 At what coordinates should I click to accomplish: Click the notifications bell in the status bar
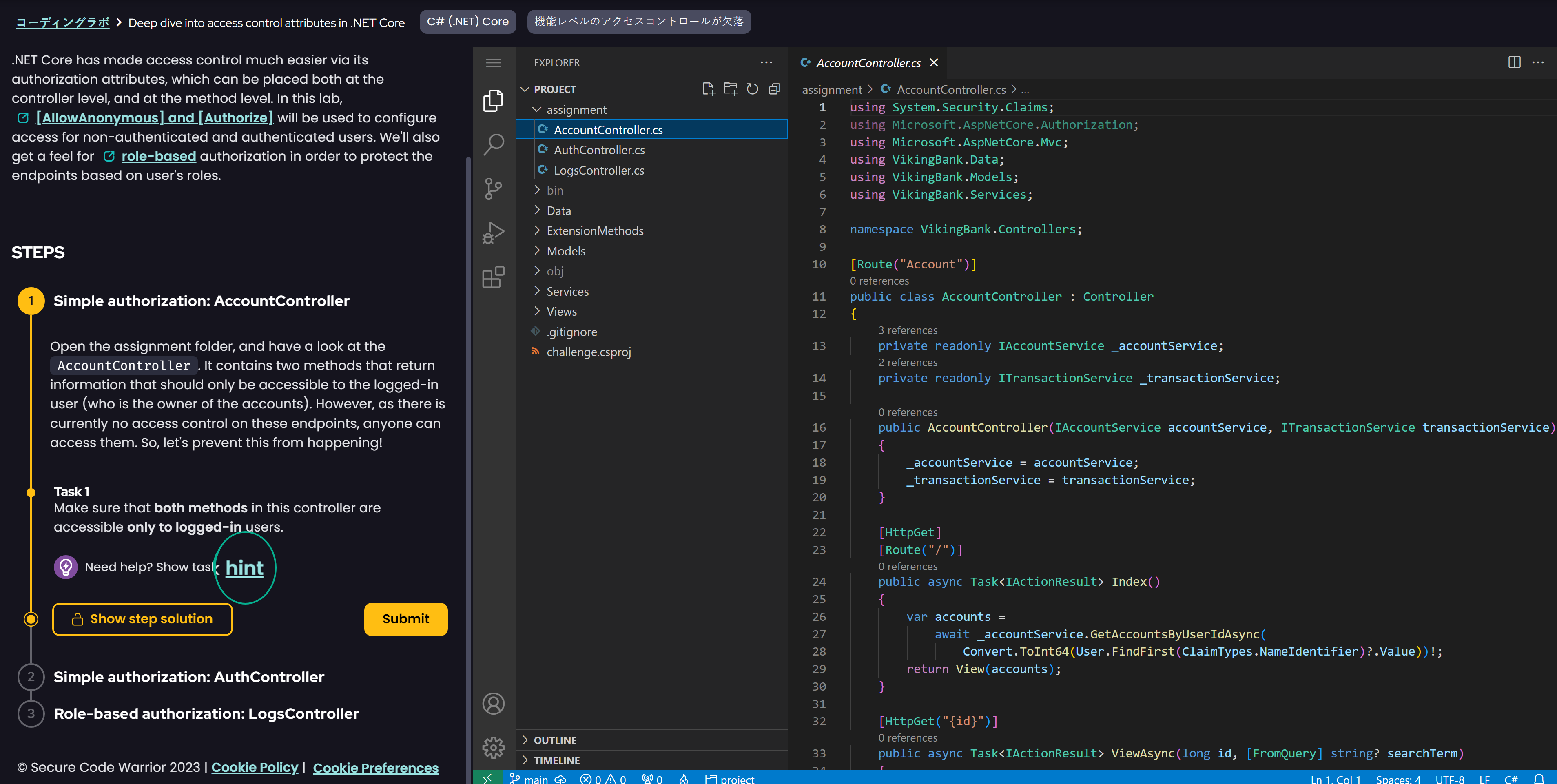pyautogui.click(x=1539, y=779)
